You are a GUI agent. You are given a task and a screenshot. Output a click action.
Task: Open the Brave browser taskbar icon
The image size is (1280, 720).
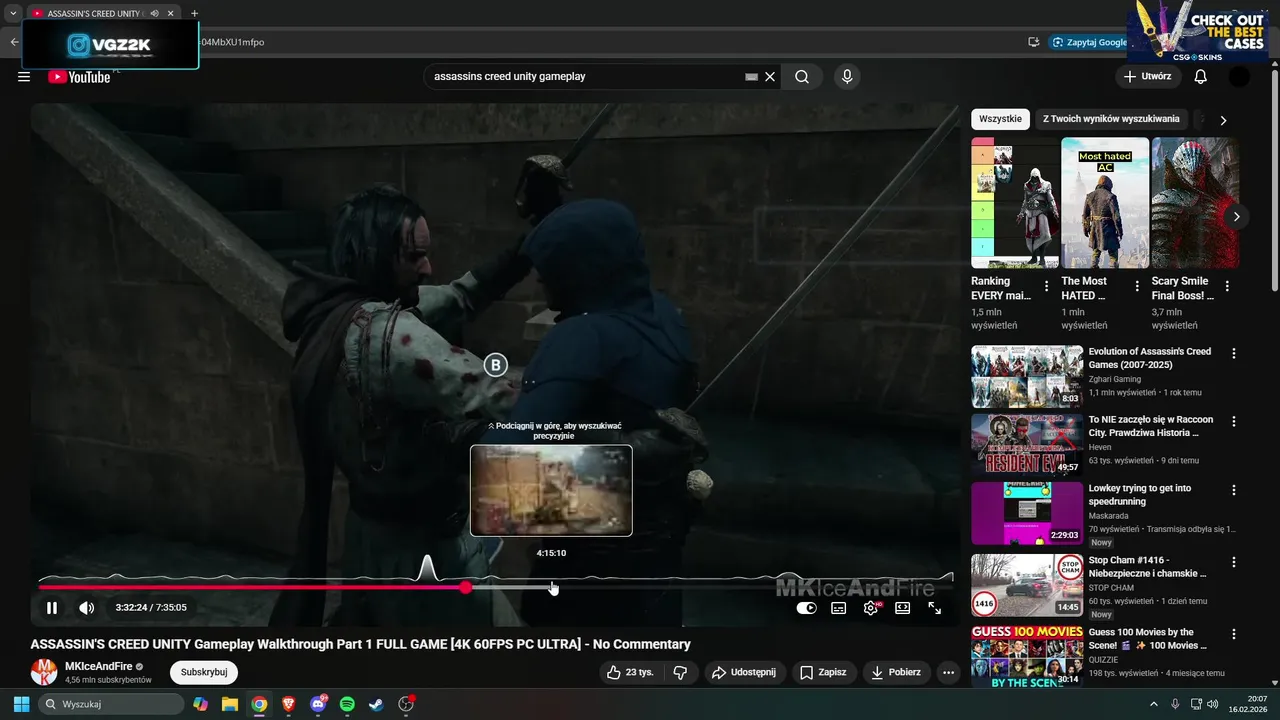tap(289, 704)
